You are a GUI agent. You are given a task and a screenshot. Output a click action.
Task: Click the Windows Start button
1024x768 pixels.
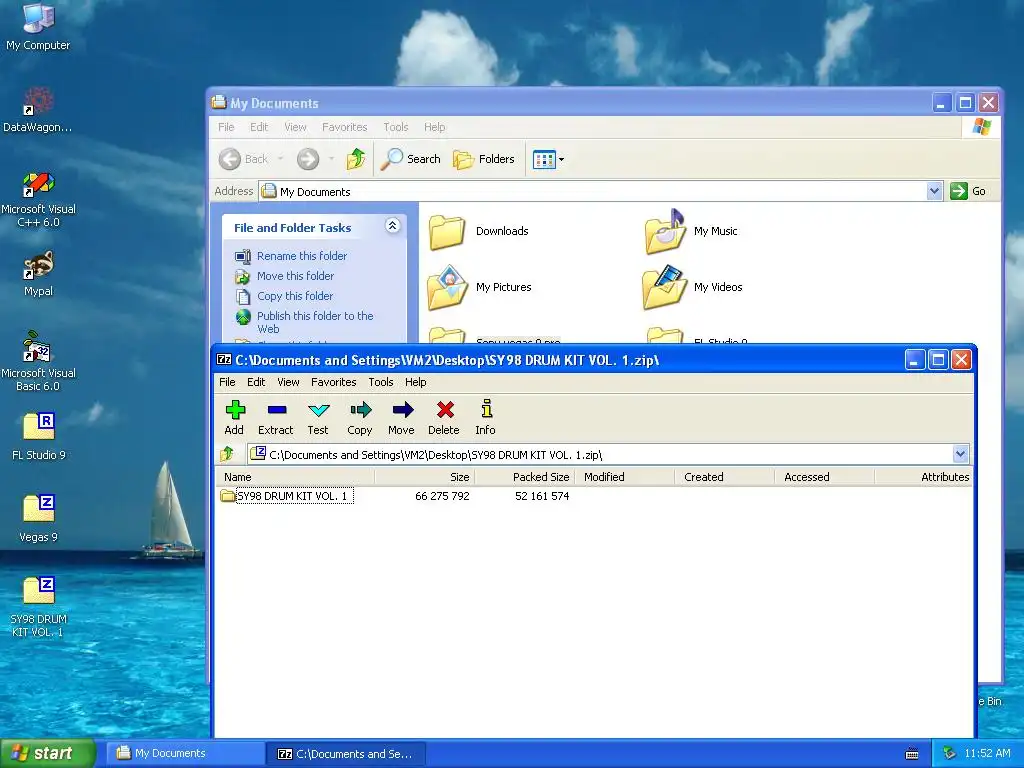coord(47,754)
